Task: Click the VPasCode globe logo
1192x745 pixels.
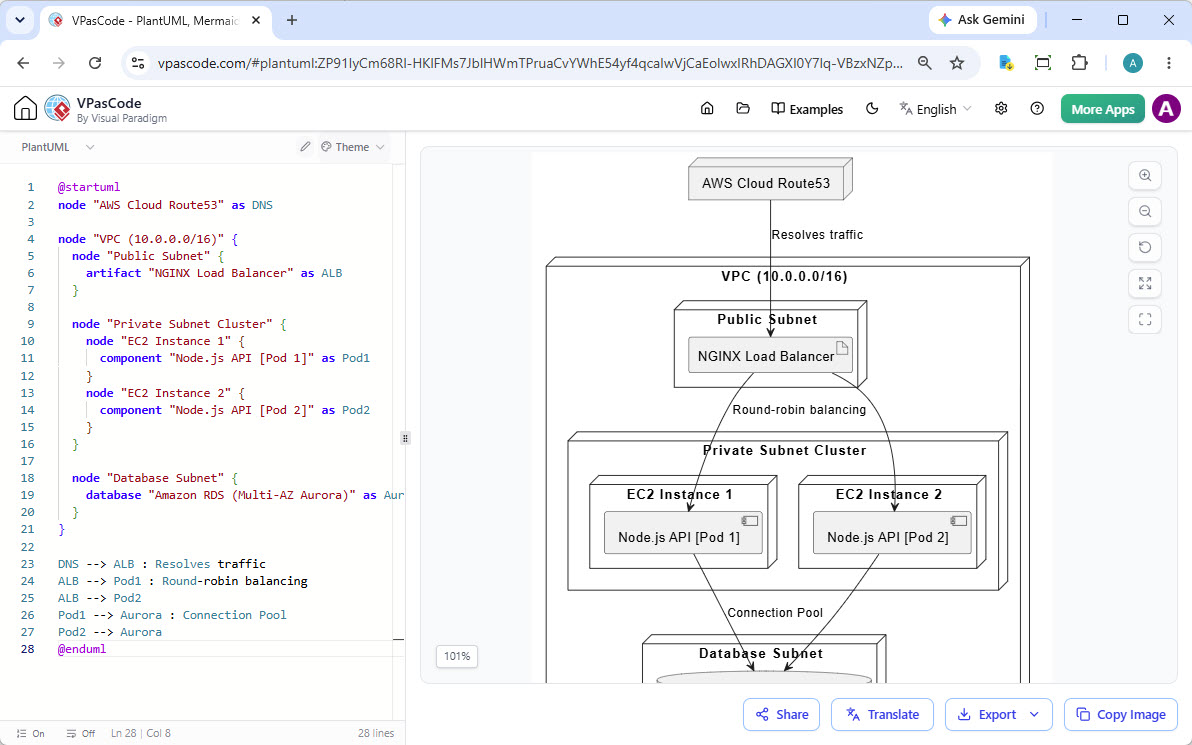Action: 57,109
